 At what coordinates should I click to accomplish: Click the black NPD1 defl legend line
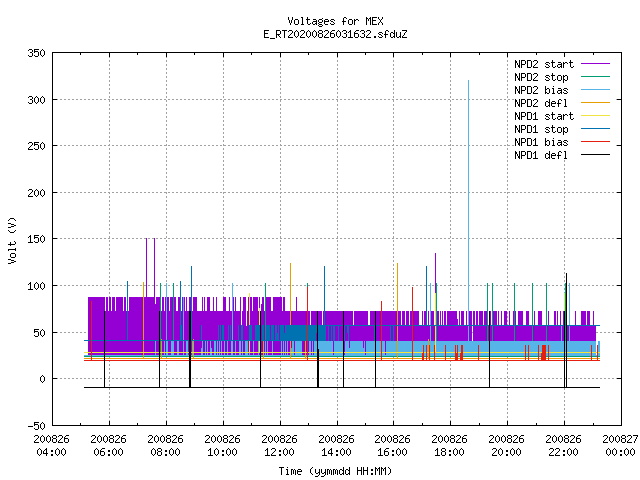(x=596, y=155)
